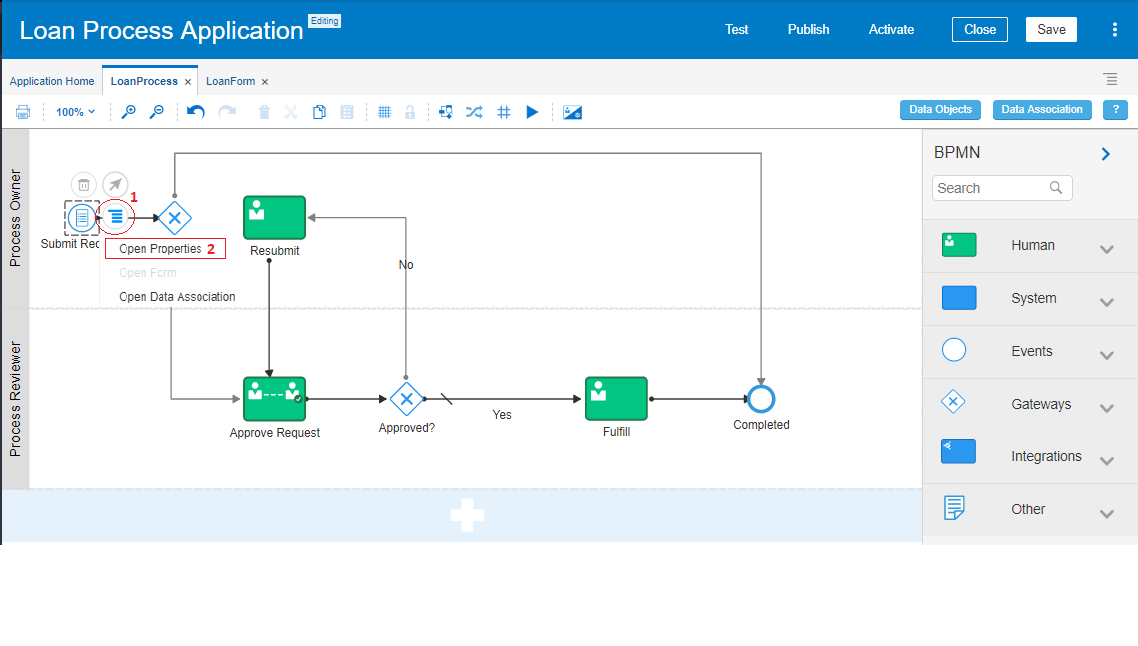Close the LoanForm tab
Viewport: 1138px width, 646px height.
(265, 82)
